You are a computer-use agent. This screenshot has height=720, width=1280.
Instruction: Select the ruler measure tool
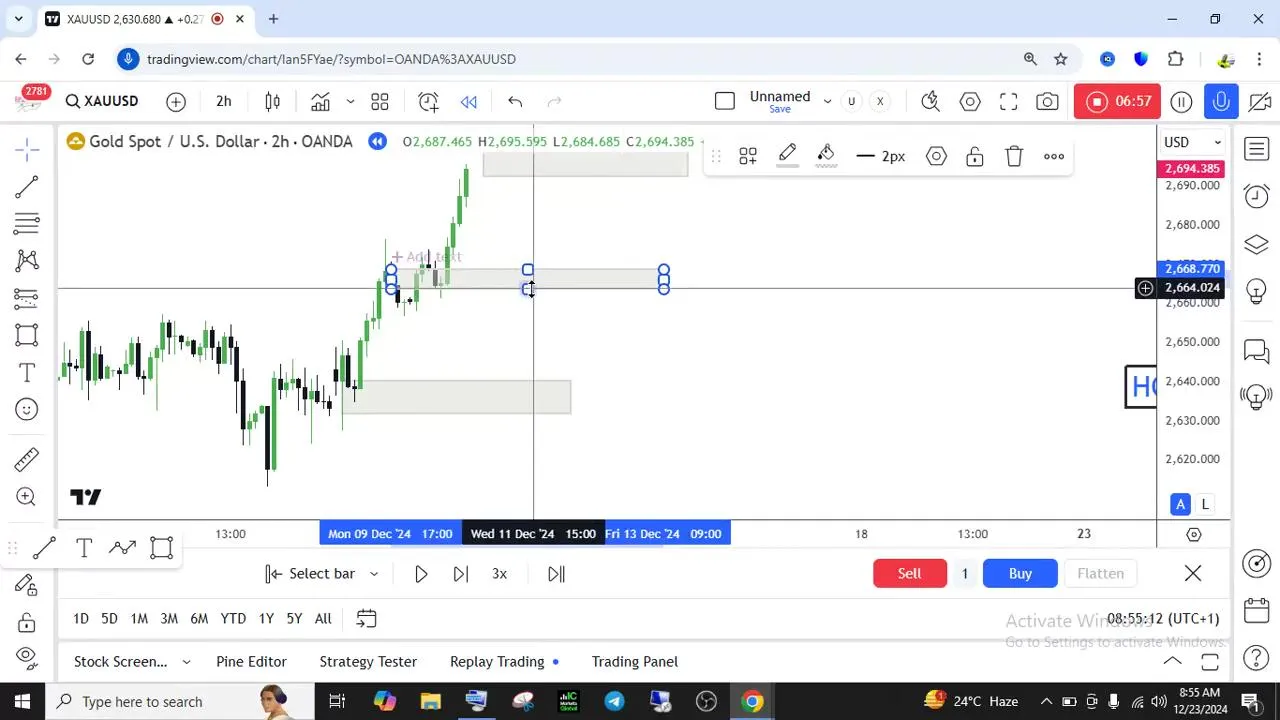[x=27, y=460]
